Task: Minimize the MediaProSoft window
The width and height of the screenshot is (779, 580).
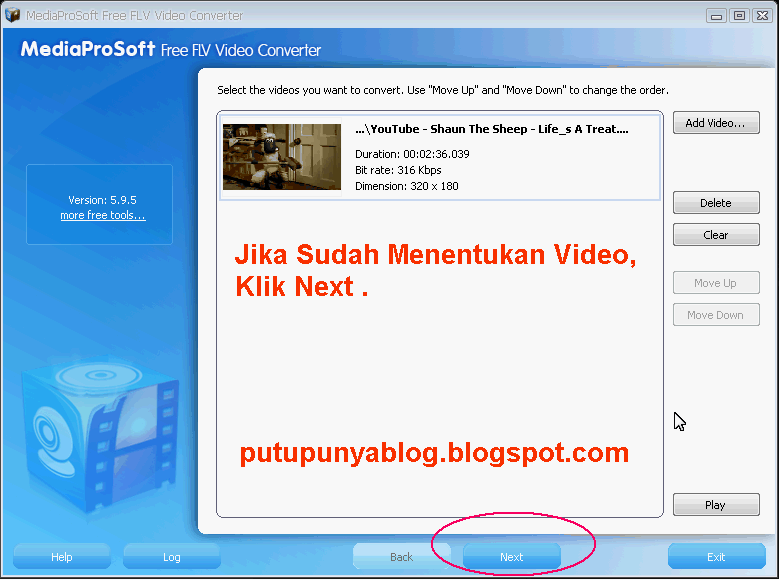Action: pyautogui.click(x=716, y=16)
